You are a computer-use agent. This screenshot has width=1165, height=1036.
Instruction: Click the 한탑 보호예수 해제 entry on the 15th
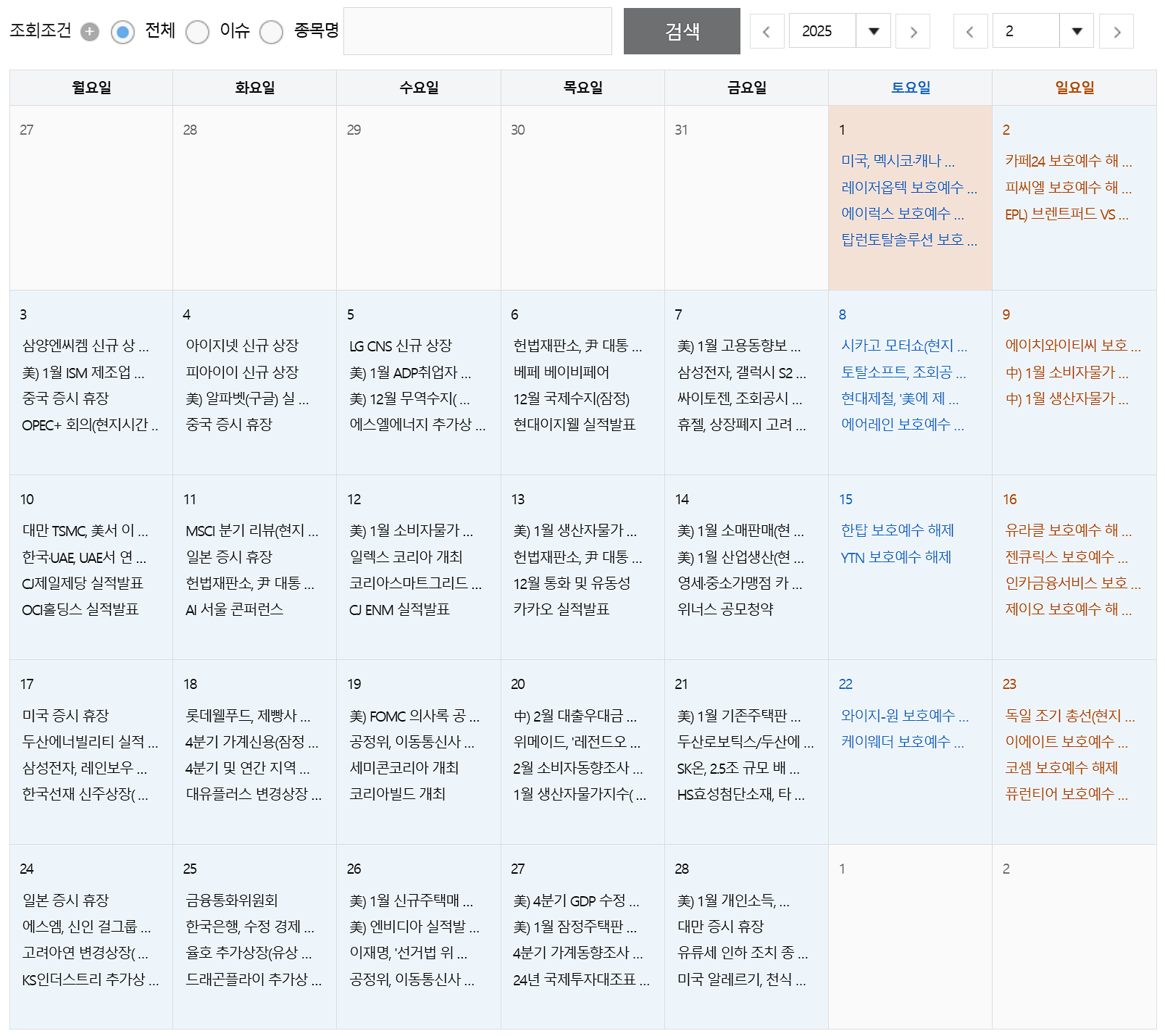pos(898,530)
